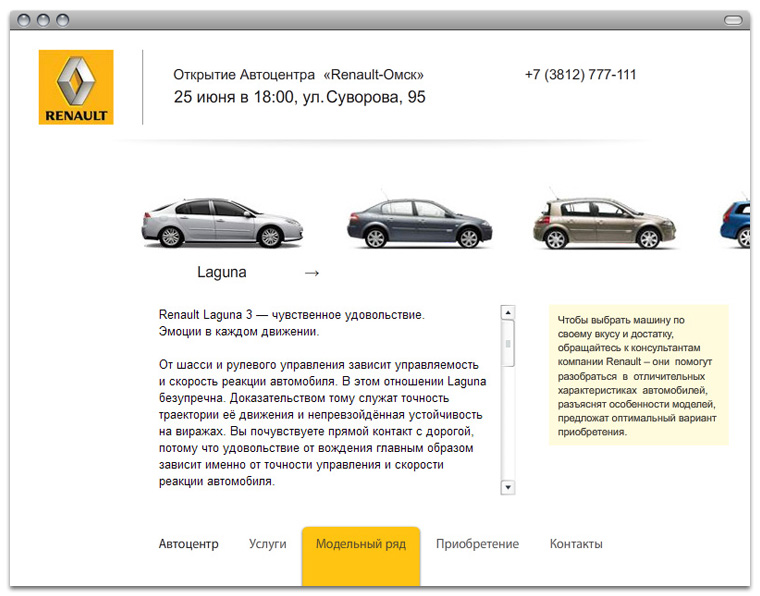Click the scrollbar up arrow
Image resolution: width=760 pixels, height=596 pixels.
[x=507, y=313]
